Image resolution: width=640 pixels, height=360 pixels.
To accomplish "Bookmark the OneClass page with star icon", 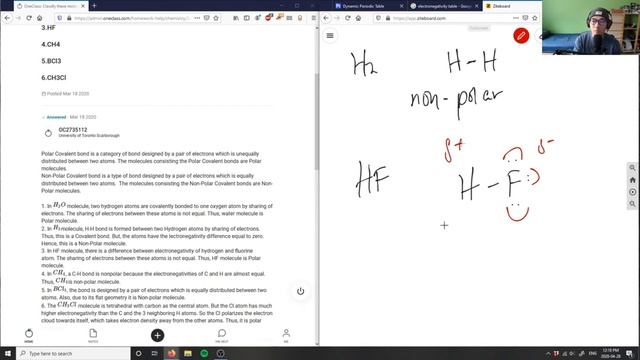I will [x=216, y=18].
